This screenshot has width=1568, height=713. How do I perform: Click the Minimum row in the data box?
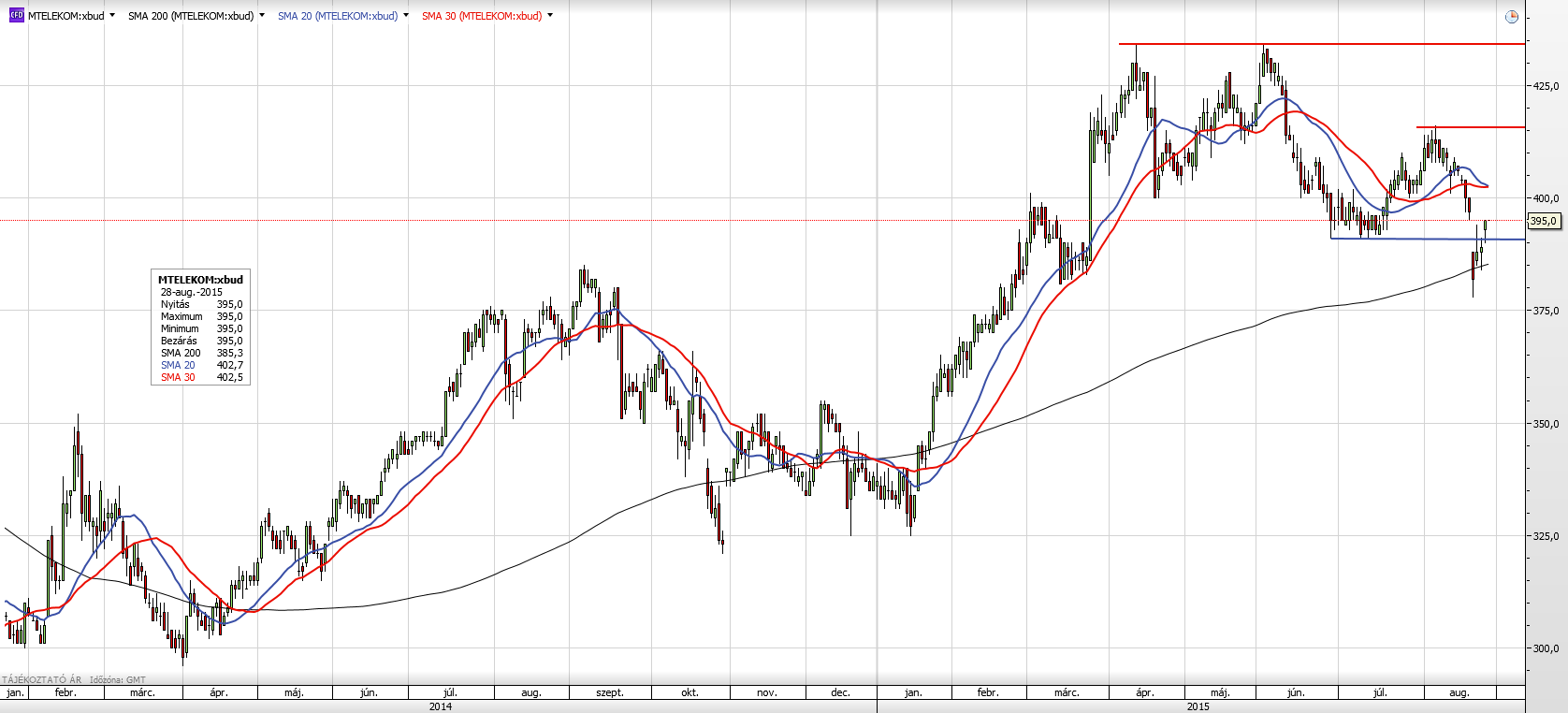201,328
